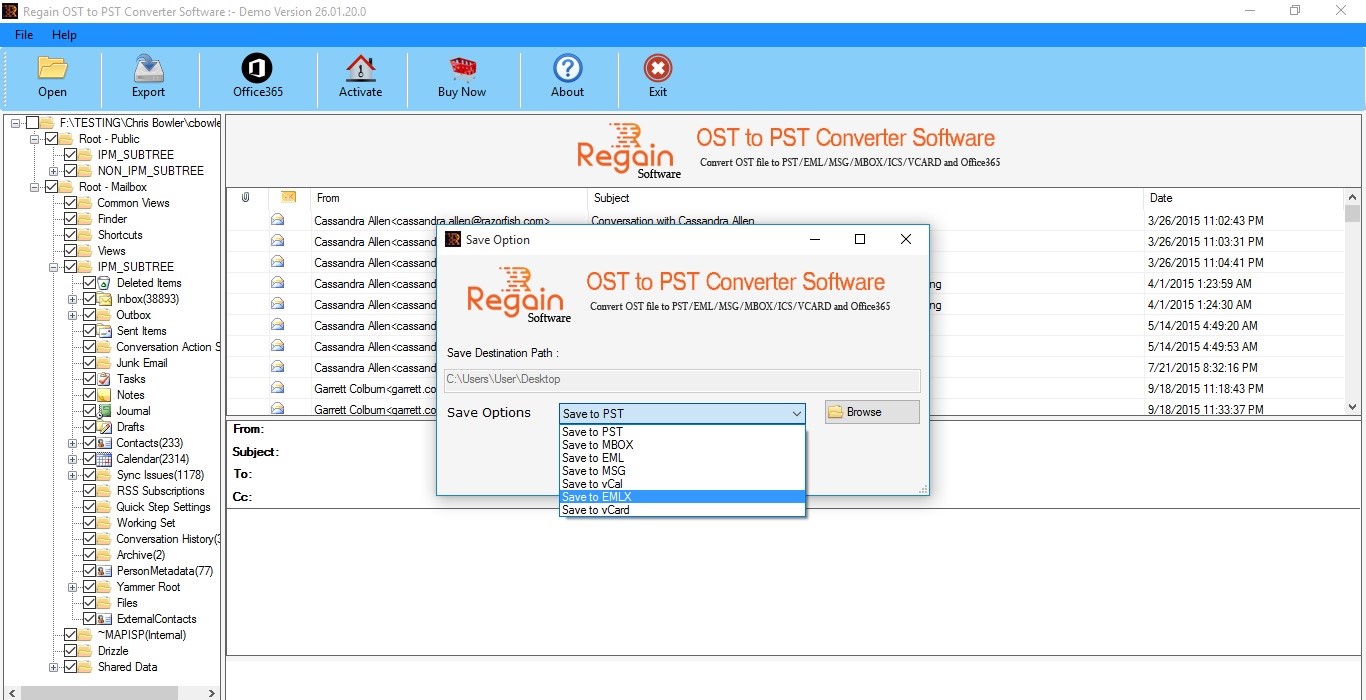
Task: Uncheck the Root - Mailbox checkbox
Action: (51, 187)
